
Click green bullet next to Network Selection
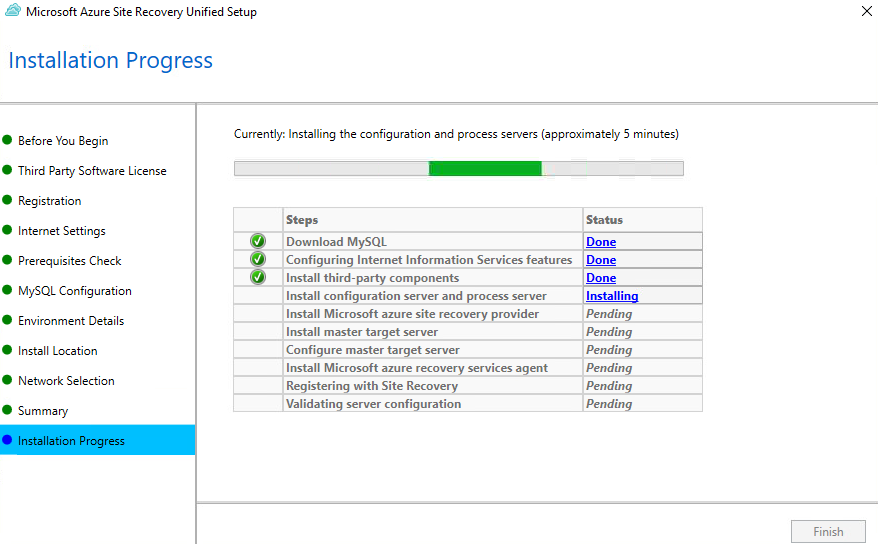(x=7, y=379)
